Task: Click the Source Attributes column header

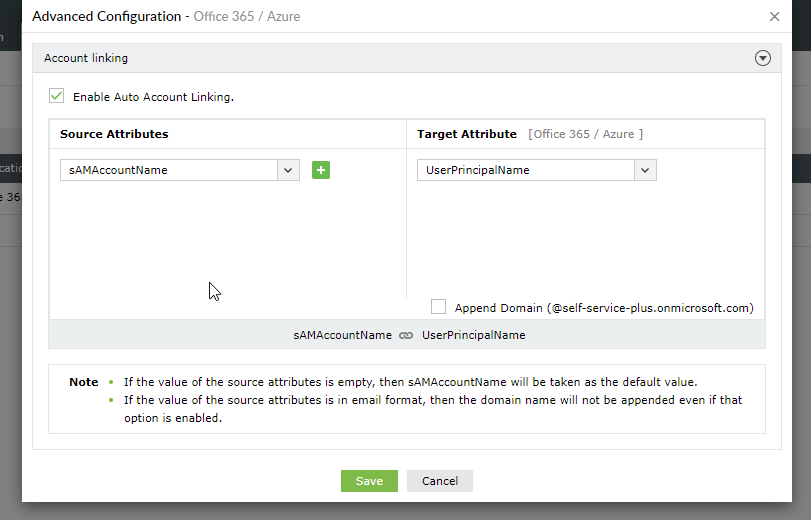Action: [114, 134]
